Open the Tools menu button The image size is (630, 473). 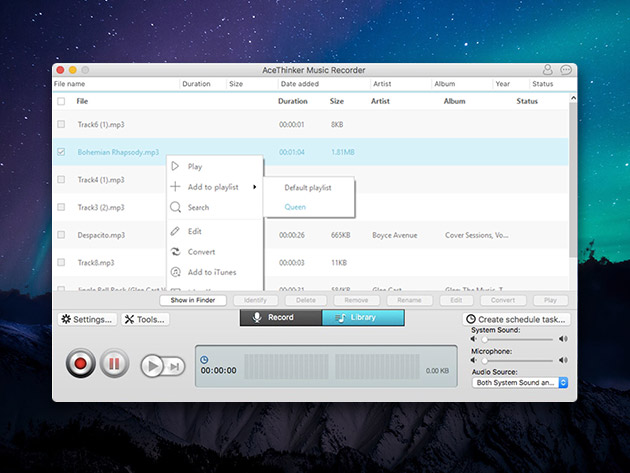(145, 319)
